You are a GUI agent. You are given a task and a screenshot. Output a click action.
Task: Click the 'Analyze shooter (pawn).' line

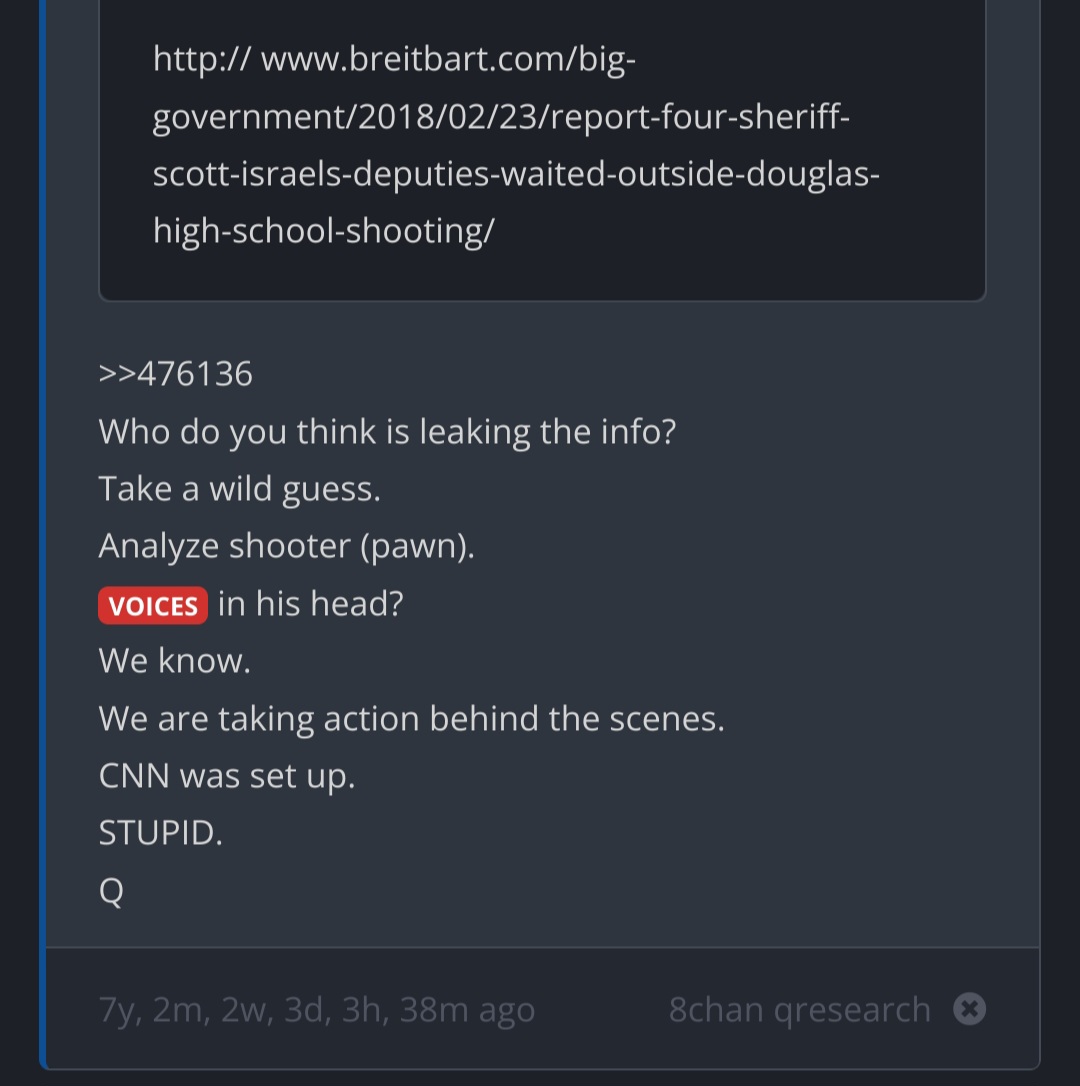tap(287, 546)
